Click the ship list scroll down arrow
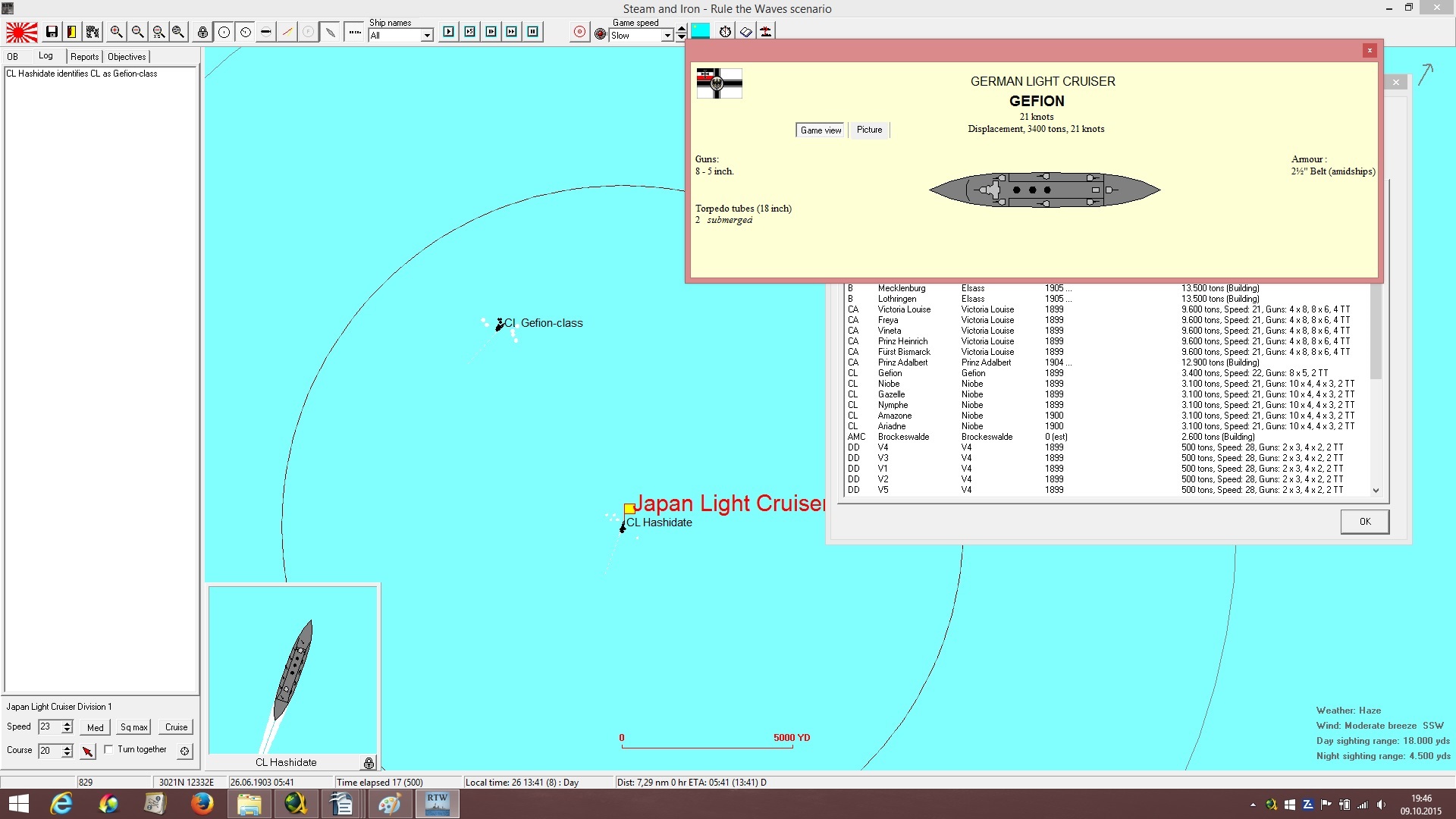1456x819 pixels. click(1376, 491)
